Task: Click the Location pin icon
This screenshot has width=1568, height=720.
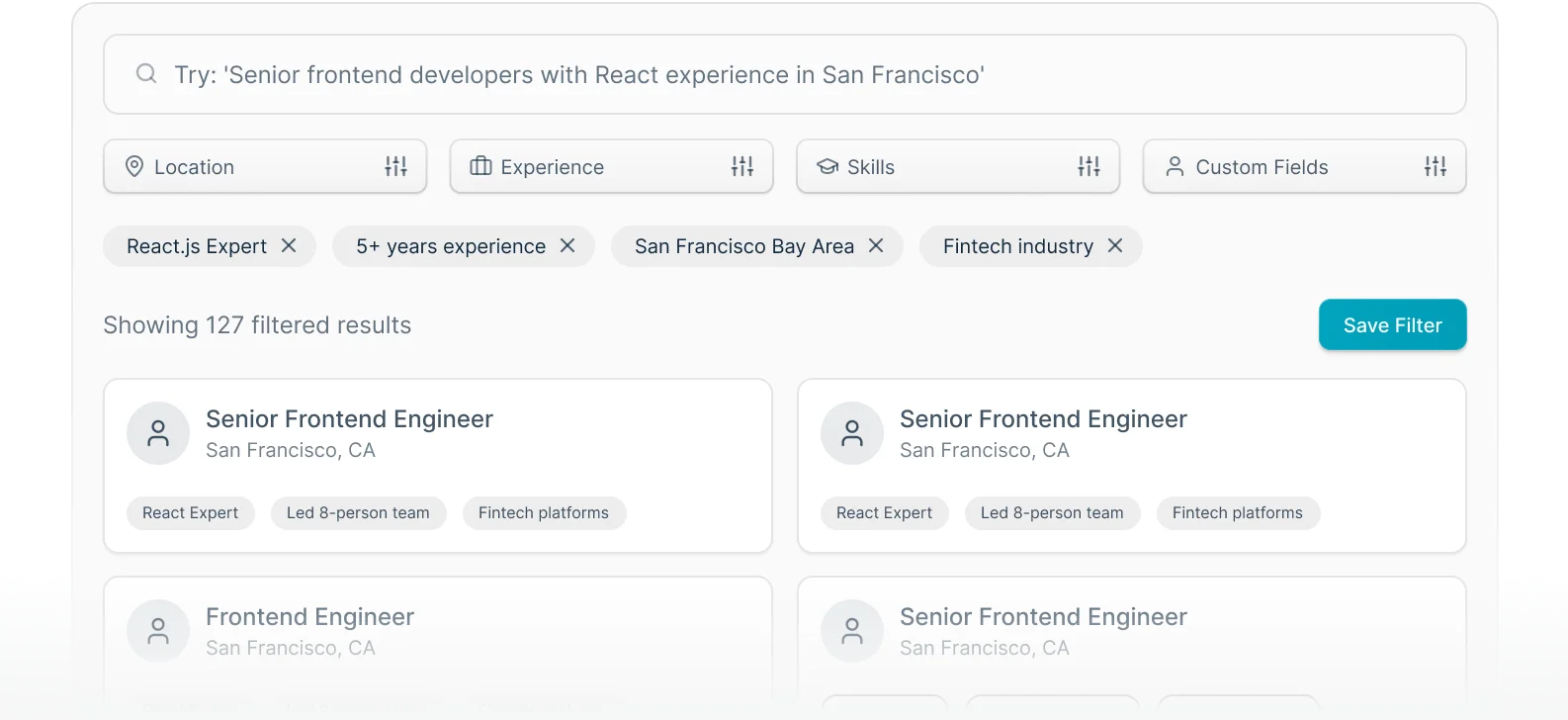Action: pyautogui.click(x=134, y=166)
